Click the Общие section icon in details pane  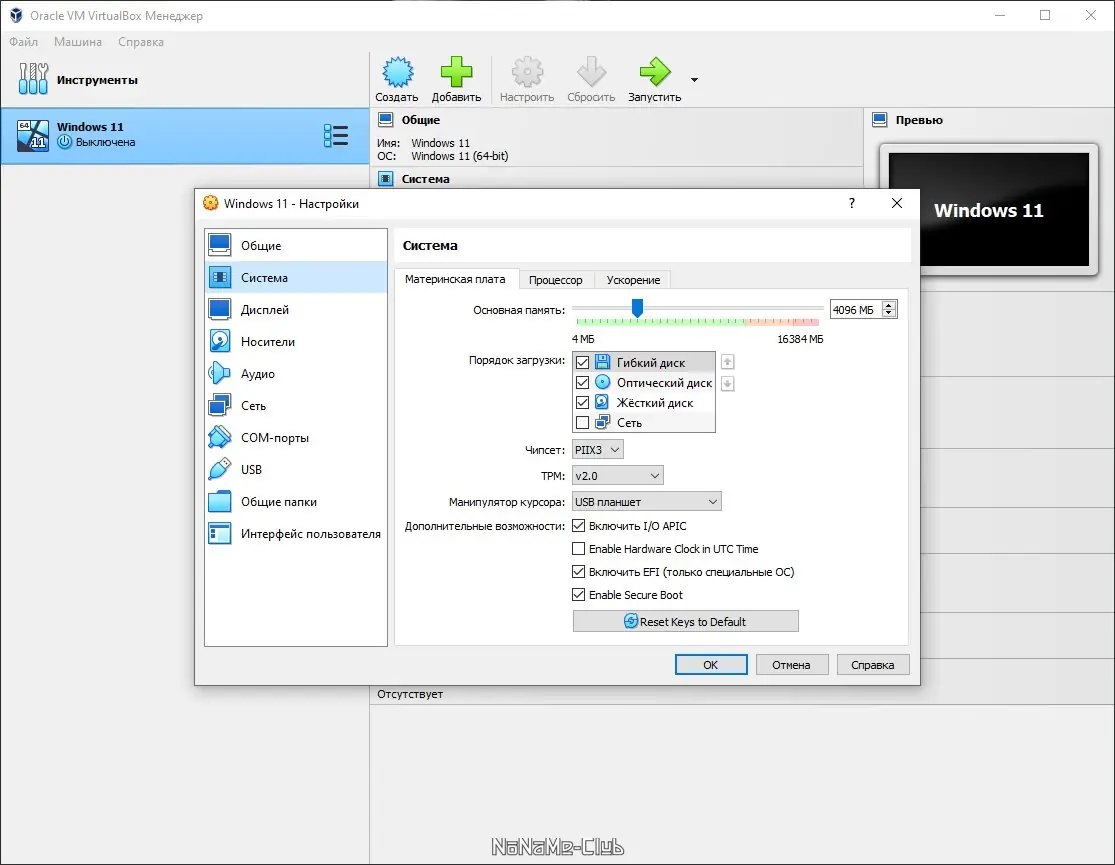point(385,120)
